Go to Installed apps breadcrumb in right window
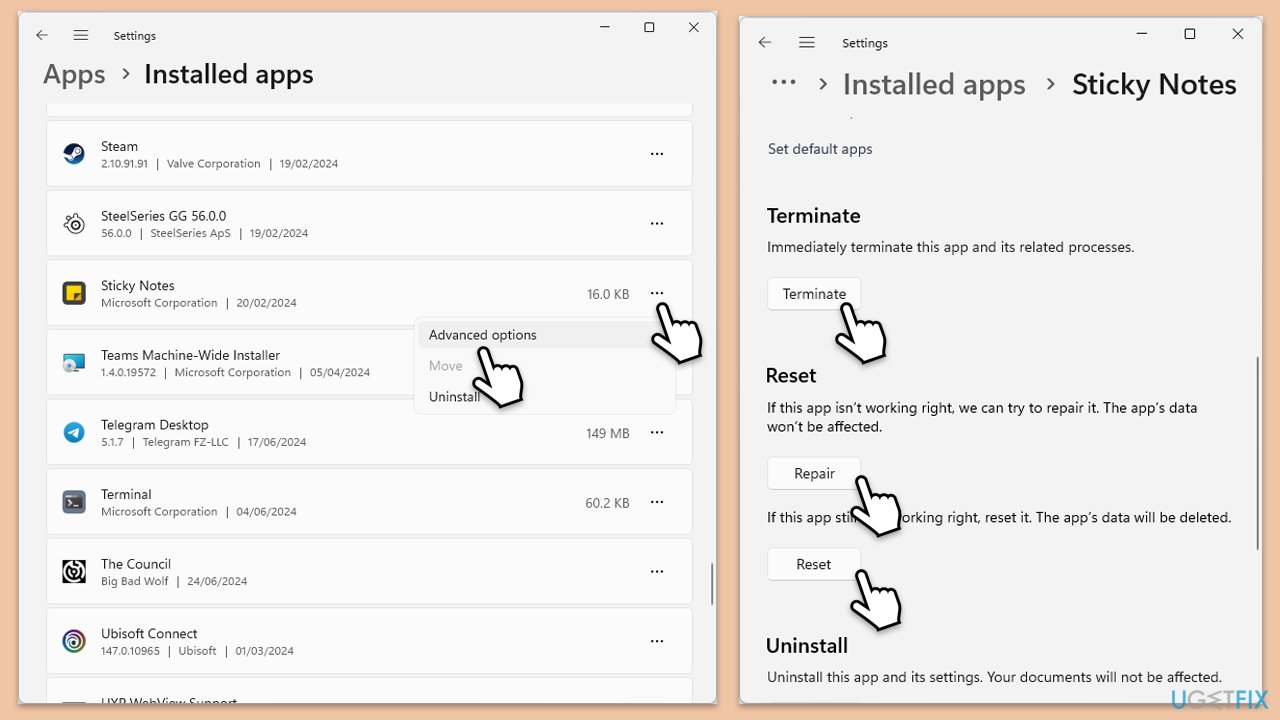Image resolution: width=1280 pixels, height=720 pixels. 934,85
